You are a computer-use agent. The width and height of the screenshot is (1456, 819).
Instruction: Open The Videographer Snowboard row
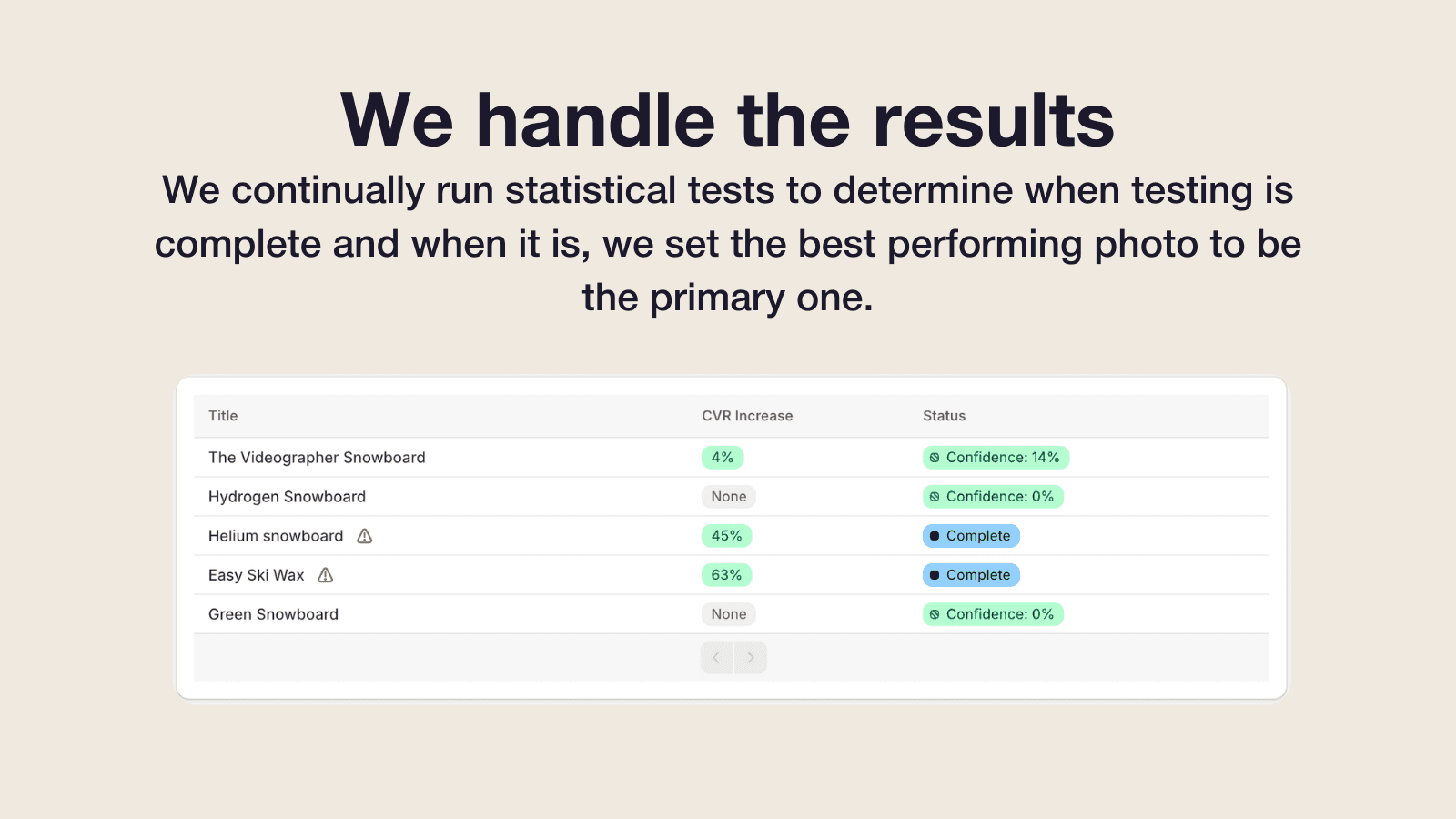click(x=317, y=458)
